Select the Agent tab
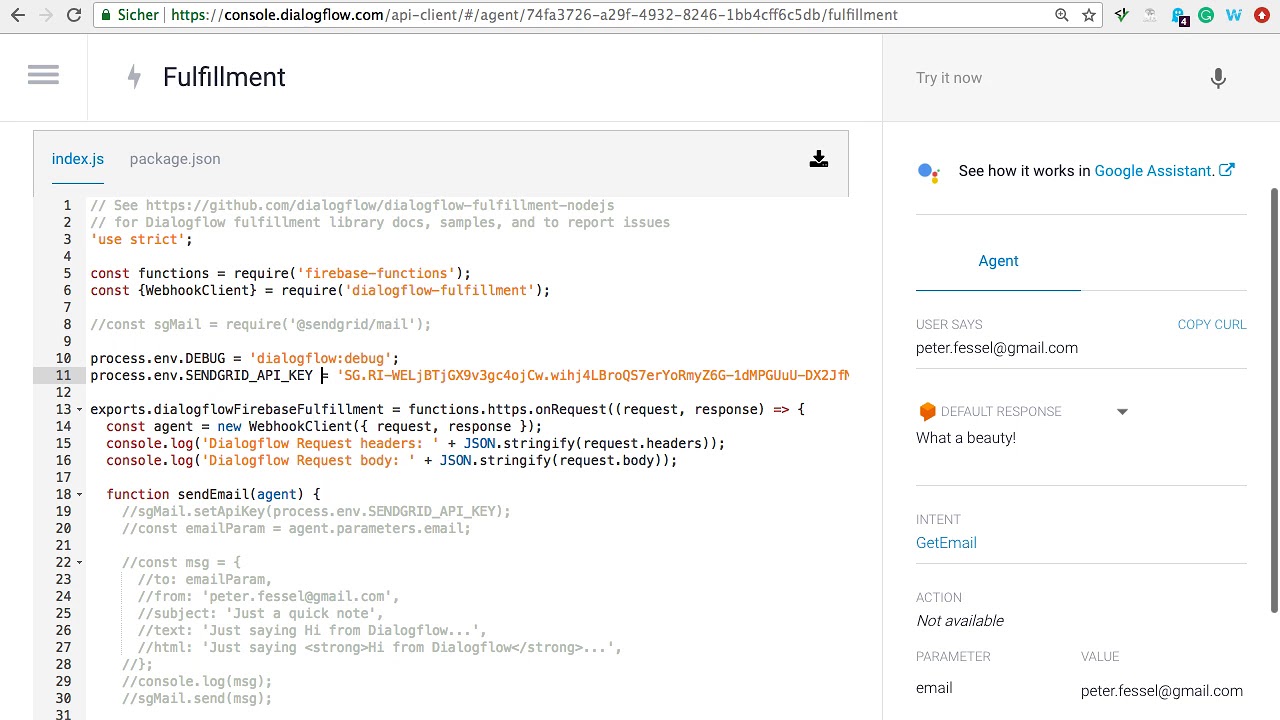 coord(998,261)
